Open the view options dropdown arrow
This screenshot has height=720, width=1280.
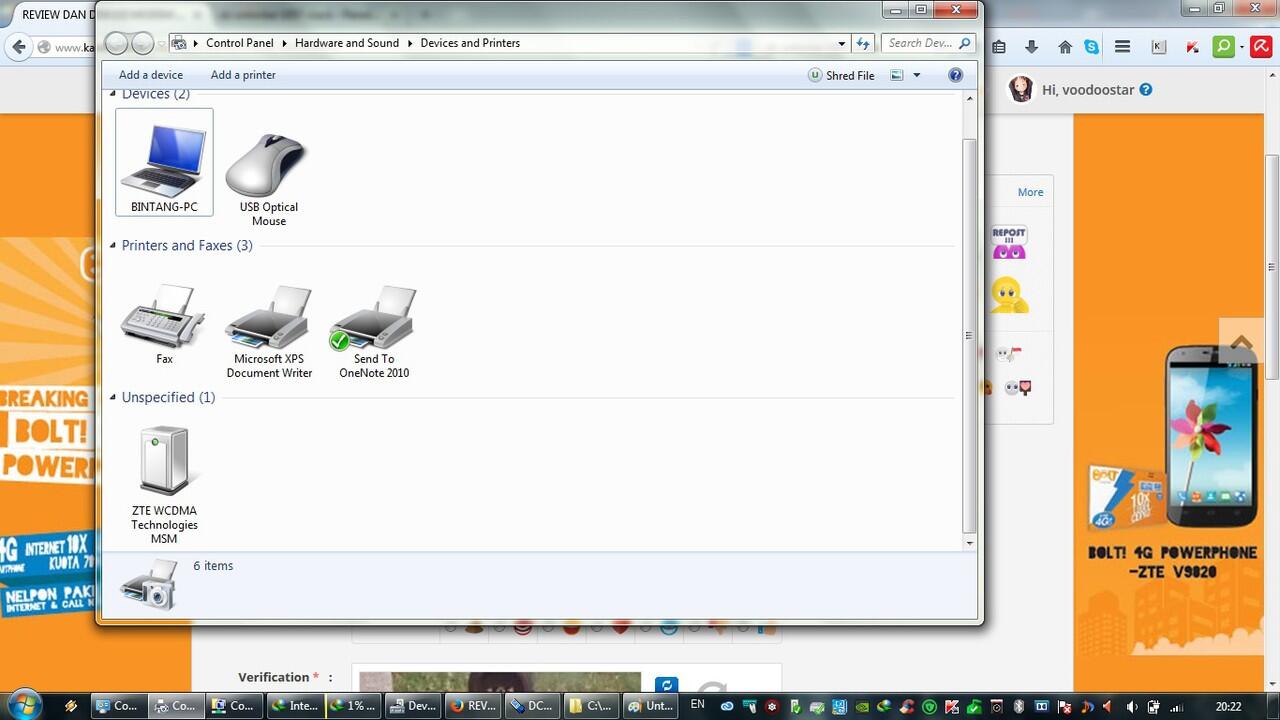coord(916,75)
